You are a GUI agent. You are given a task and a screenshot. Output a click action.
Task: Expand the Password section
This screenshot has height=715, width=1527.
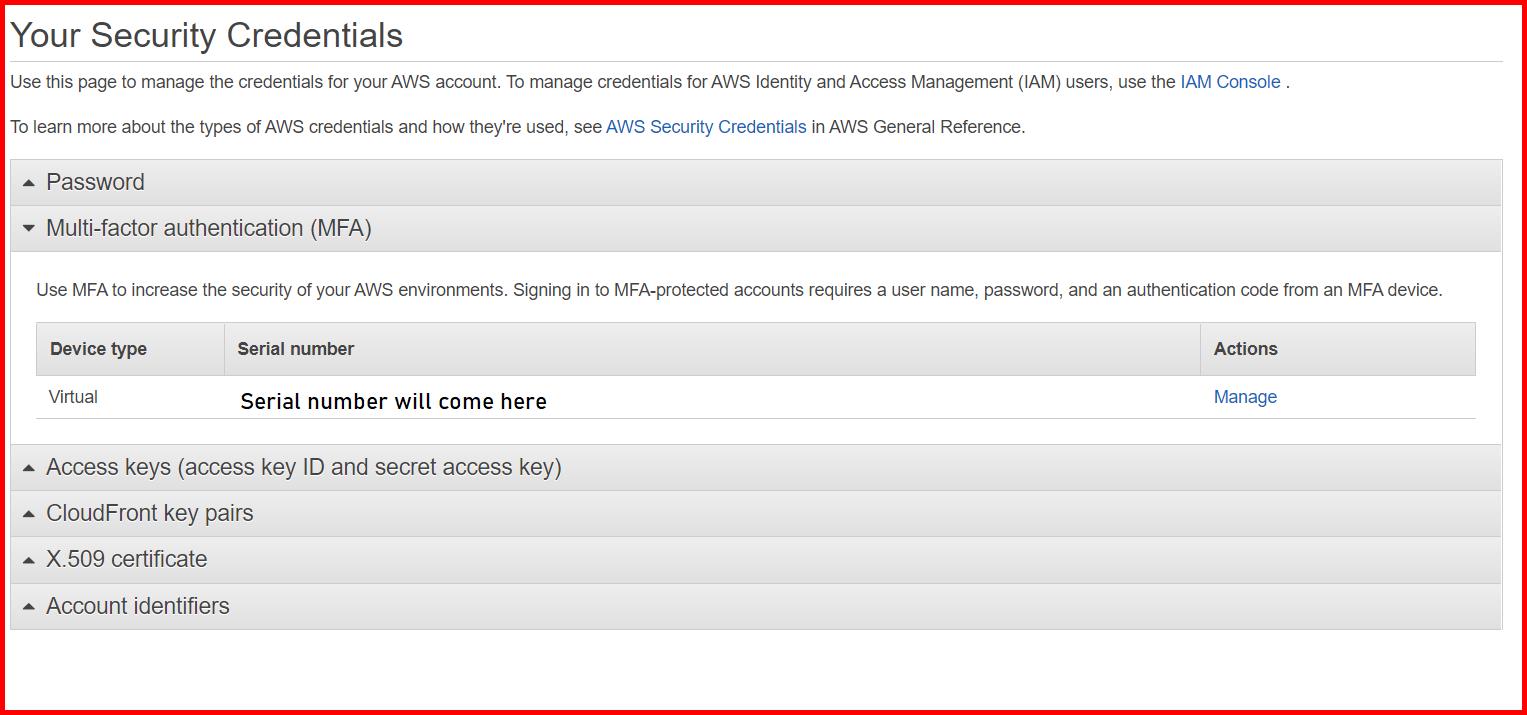(x=95, y=182)
